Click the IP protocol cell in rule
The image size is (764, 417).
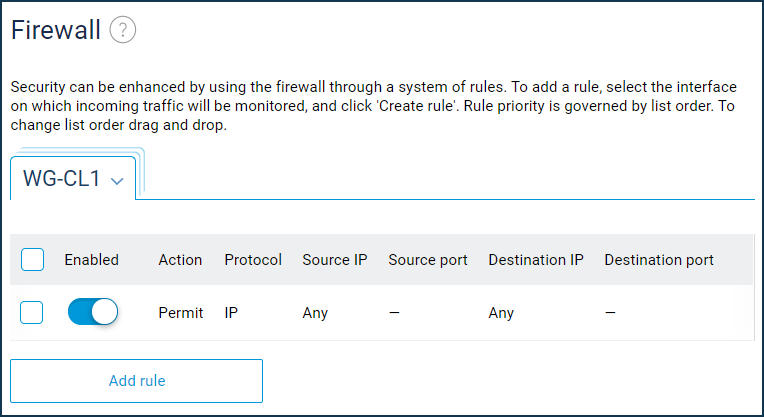click(x=231, y=313)
